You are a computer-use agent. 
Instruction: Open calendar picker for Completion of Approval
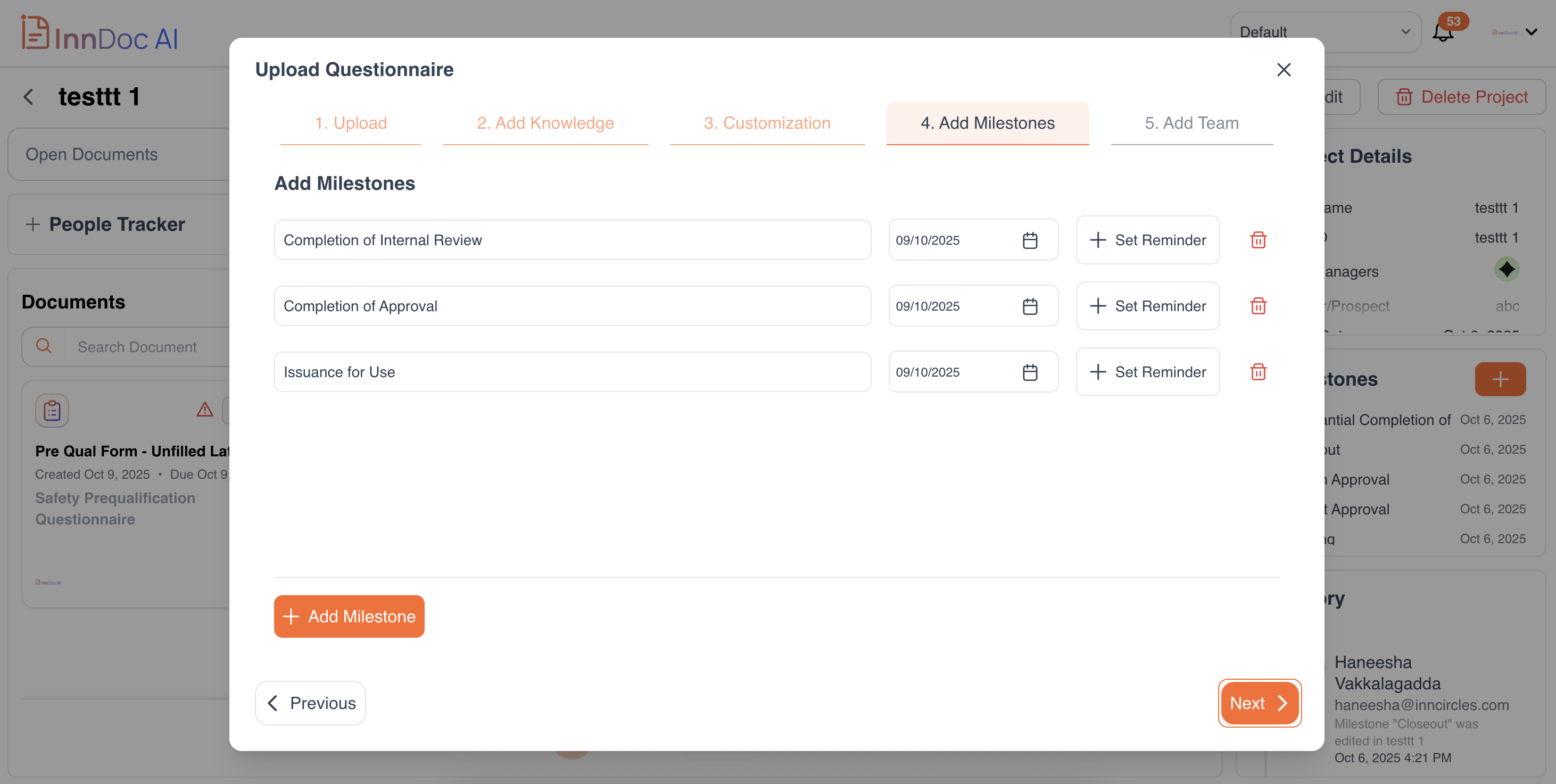[x=1030, y=306]
